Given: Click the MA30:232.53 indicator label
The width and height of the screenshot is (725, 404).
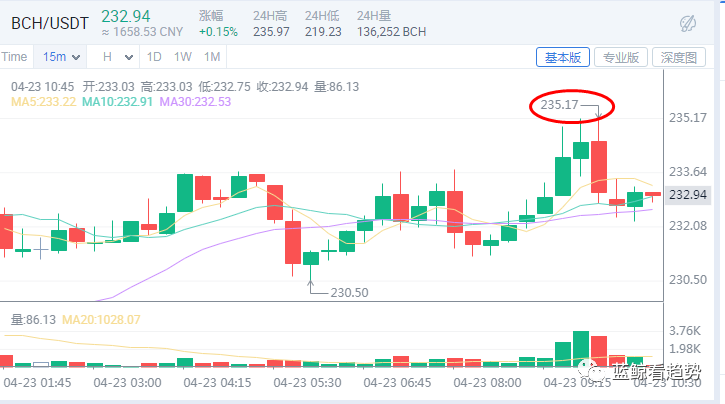Looking at the screenshot, I should pos(195,102).
